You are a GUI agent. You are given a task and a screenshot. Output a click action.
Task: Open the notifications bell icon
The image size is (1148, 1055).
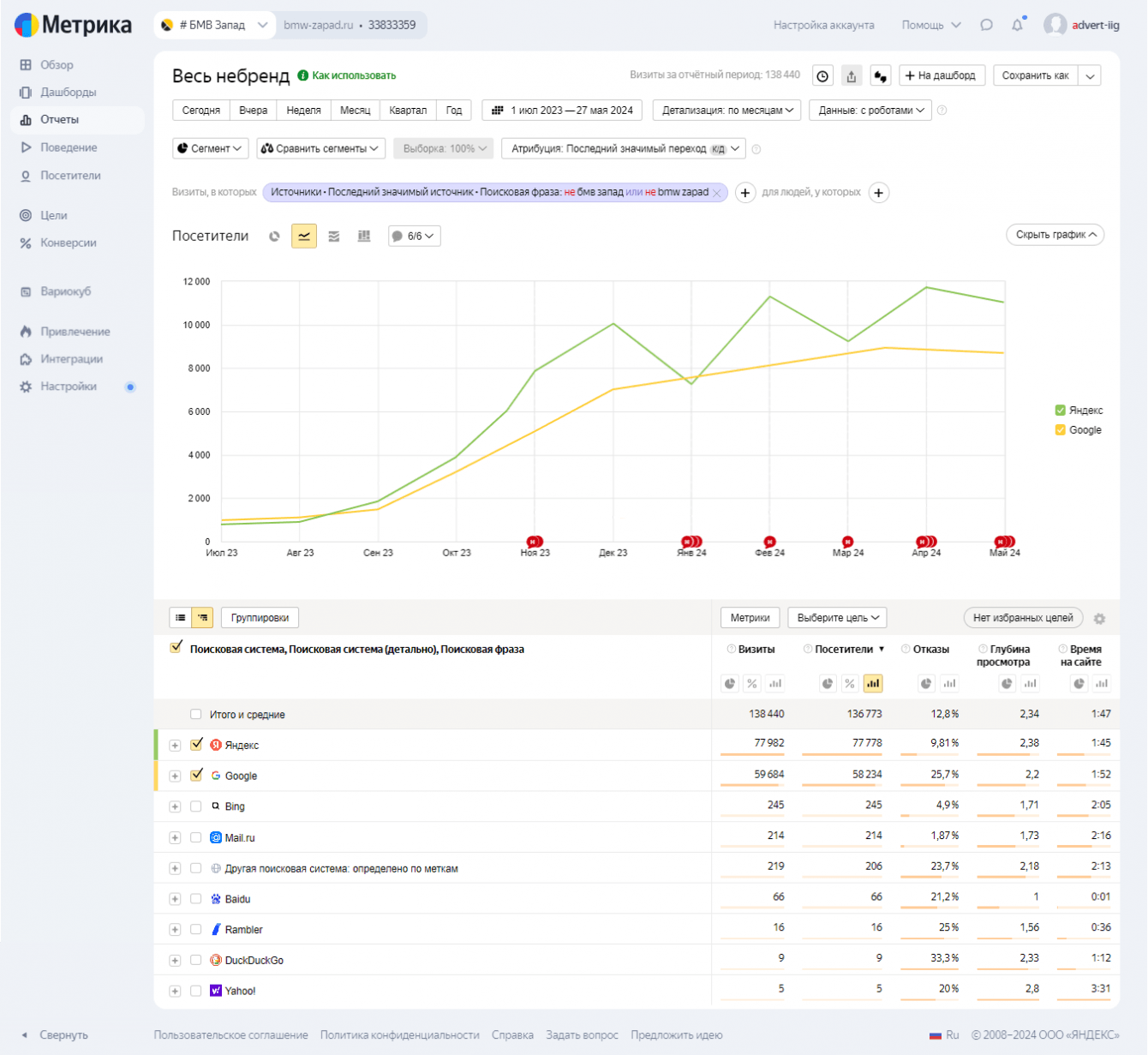coord(1017,26)
